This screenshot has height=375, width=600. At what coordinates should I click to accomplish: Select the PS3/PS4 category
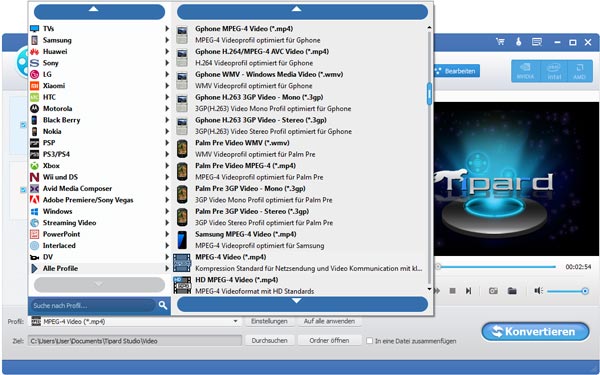pyautogui.click(x=99, y=154)
